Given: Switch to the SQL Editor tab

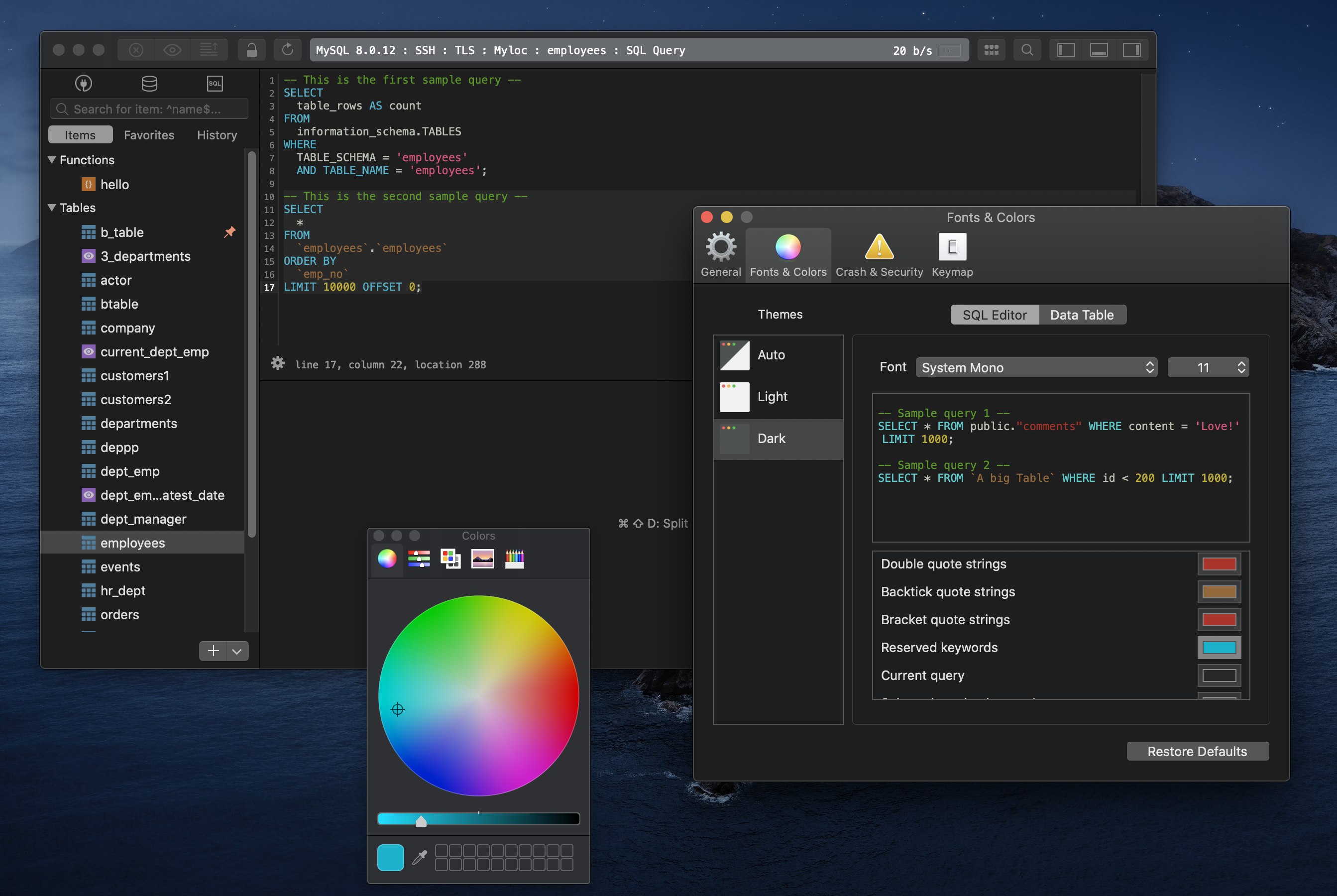Looking at the screenshot, I should click(993, 314).
